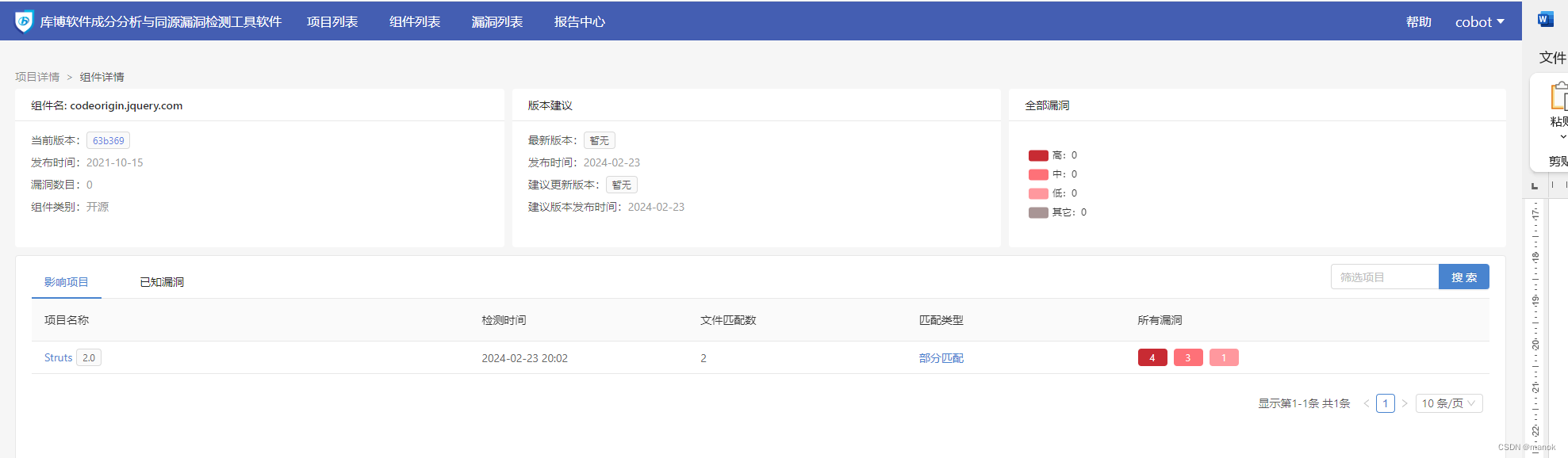1568x458 pixels.
Task: Click the pink badge showing 1 vulnerability
Action: tap(1224, 358)
